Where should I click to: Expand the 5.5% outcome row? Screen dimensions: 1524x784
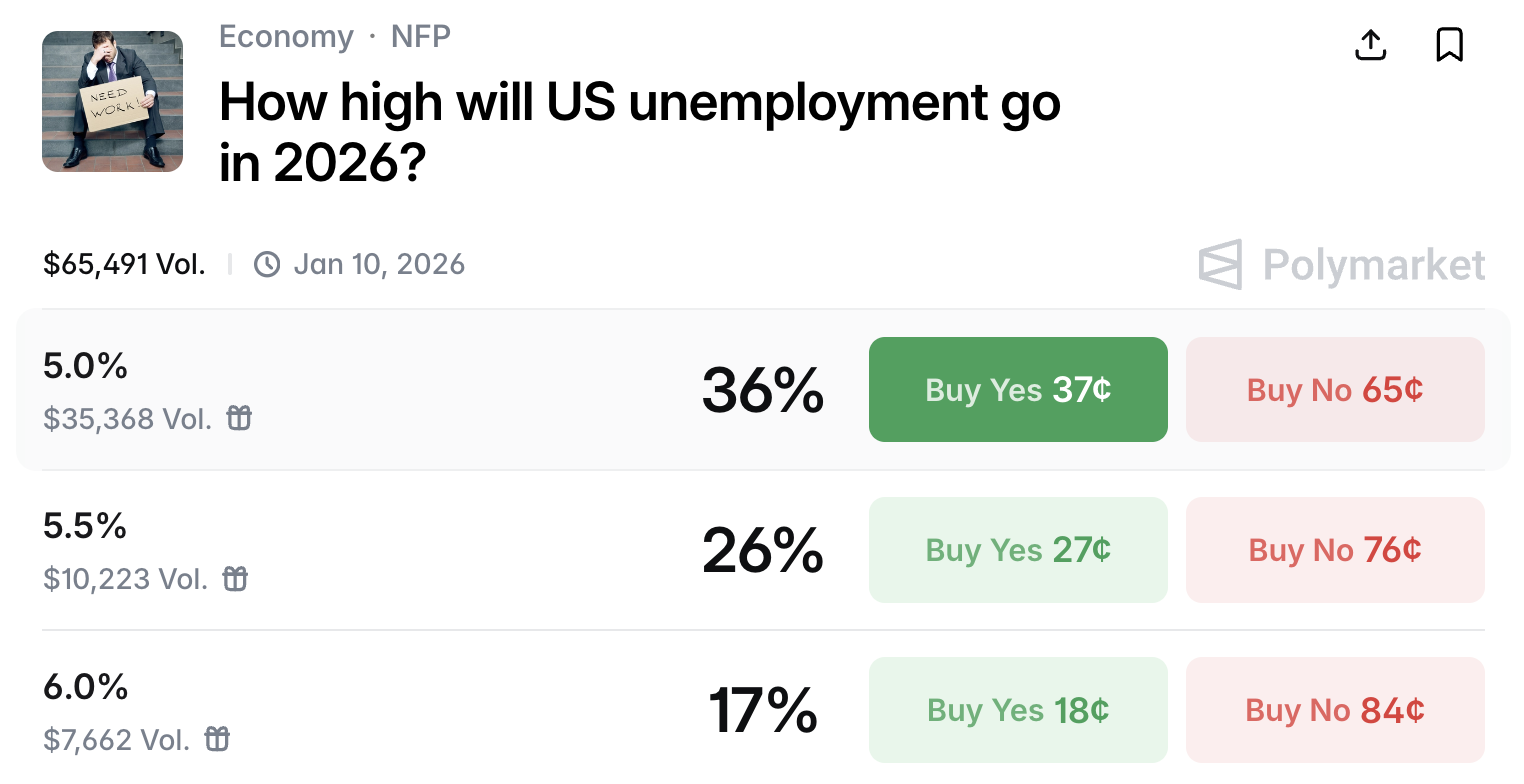400,550
